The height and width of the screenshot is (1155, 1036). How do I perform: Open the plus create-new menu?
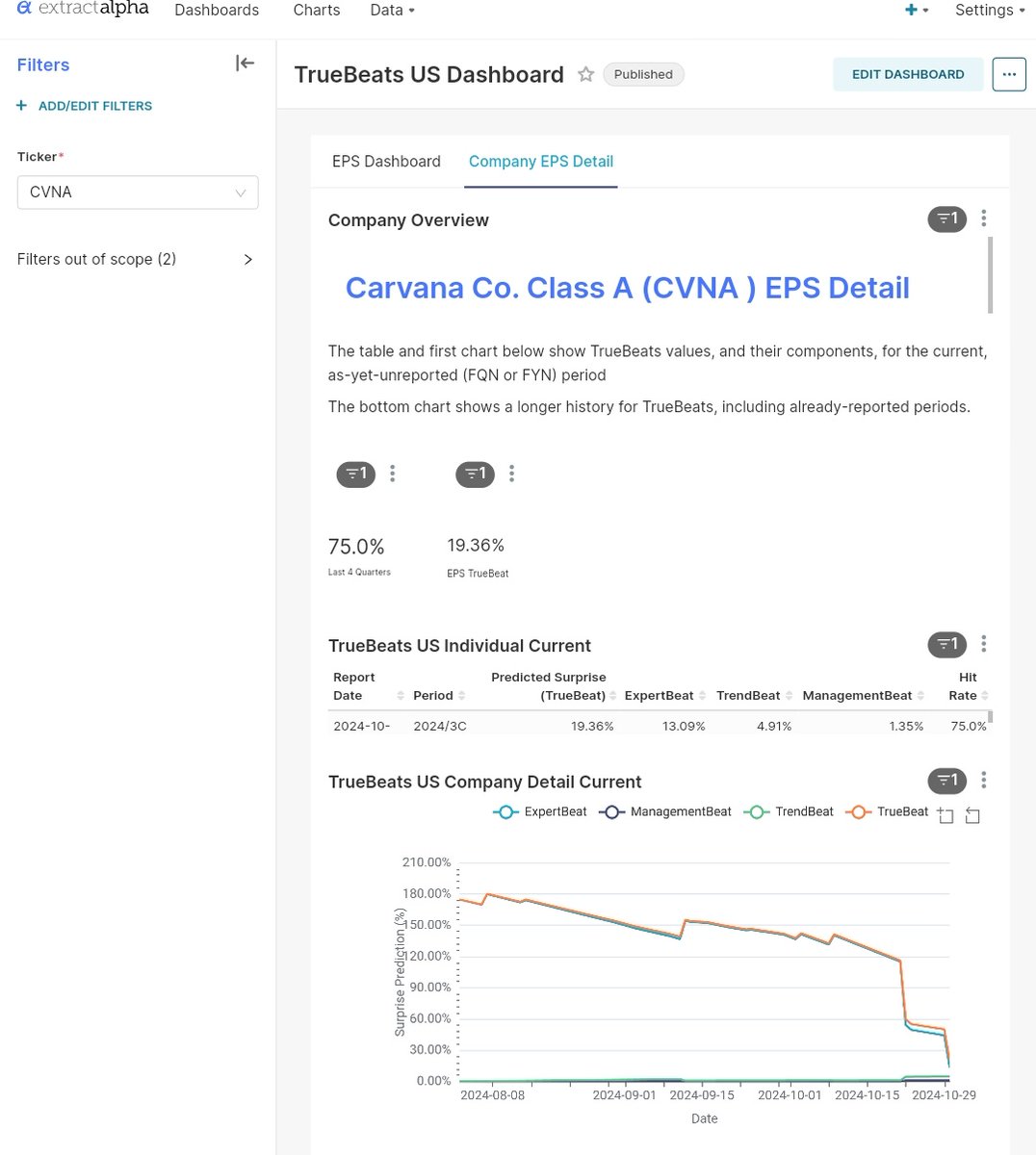click(x=917, y=10)
